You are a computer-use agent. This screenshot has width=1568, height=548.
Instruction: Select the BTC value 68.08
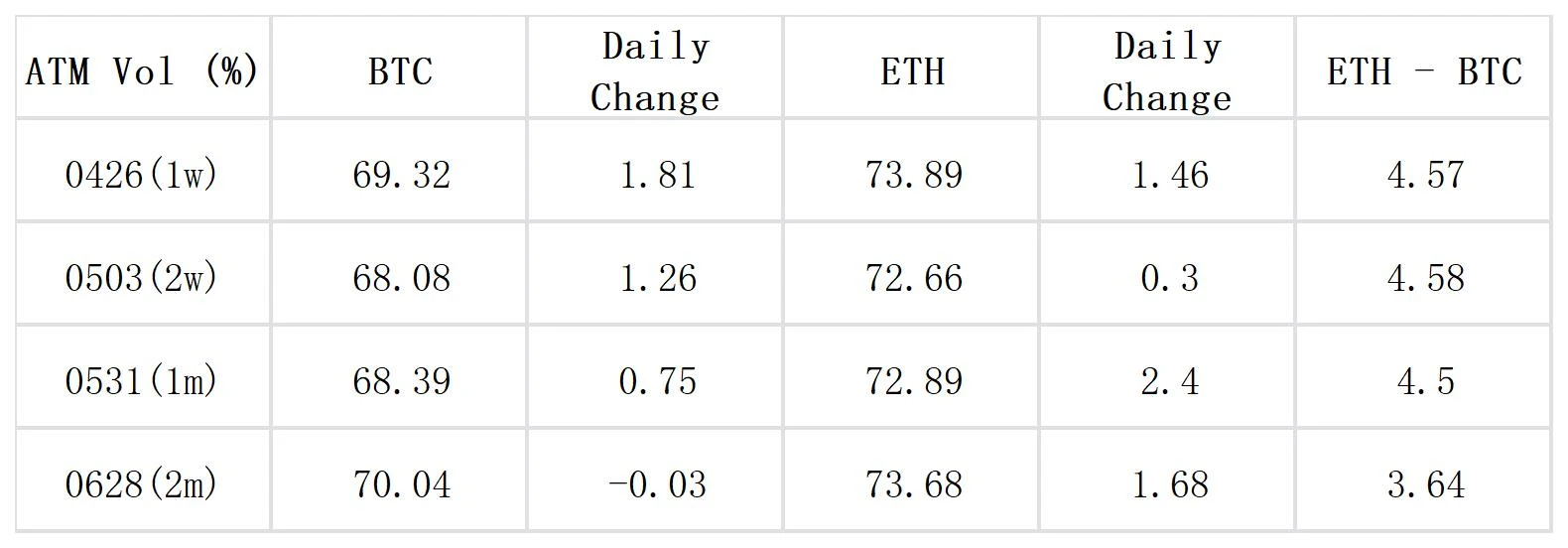coord(401,278)
